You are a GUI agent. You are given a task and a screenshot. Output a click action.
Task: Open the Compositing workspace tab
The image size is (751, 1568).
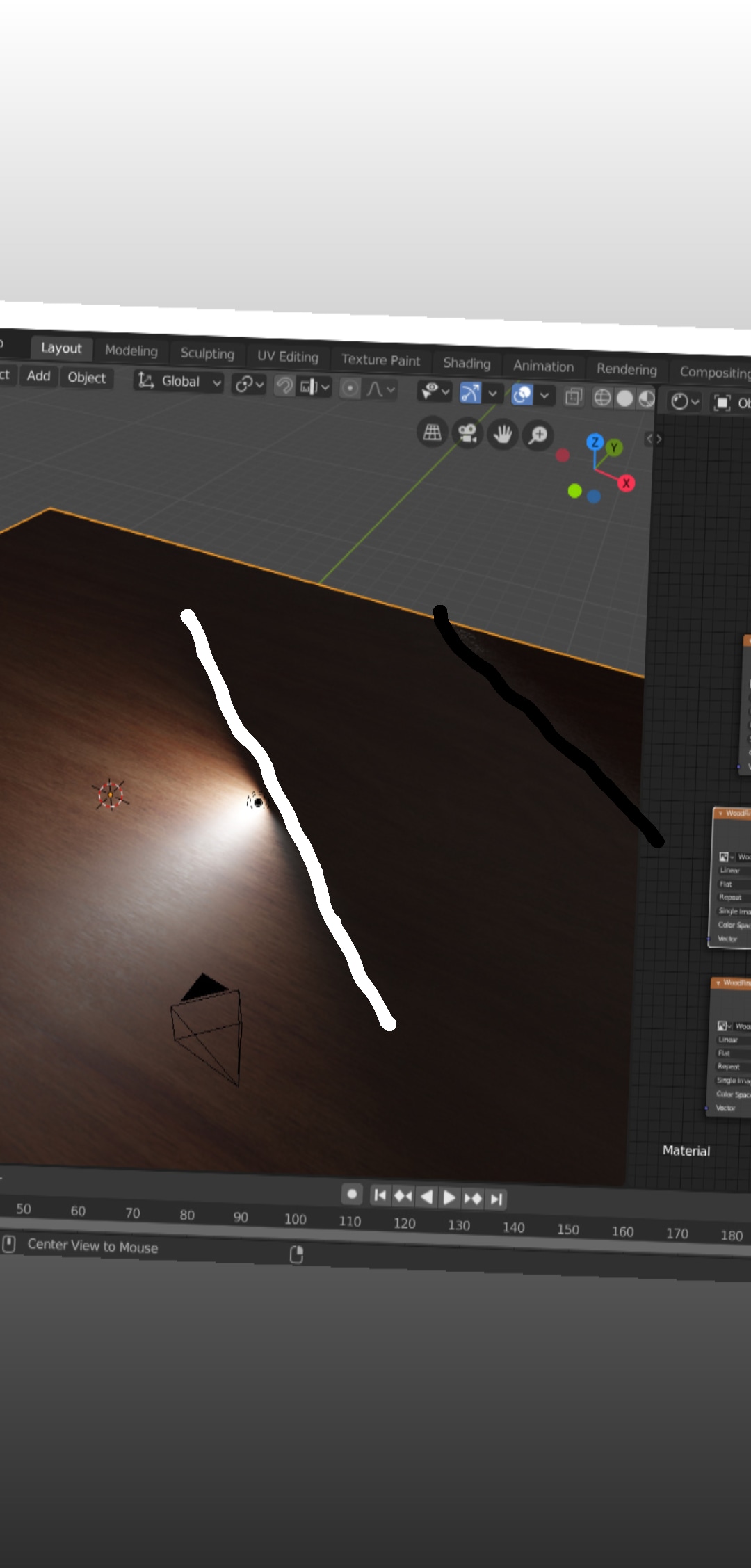[x=714, y=372]
